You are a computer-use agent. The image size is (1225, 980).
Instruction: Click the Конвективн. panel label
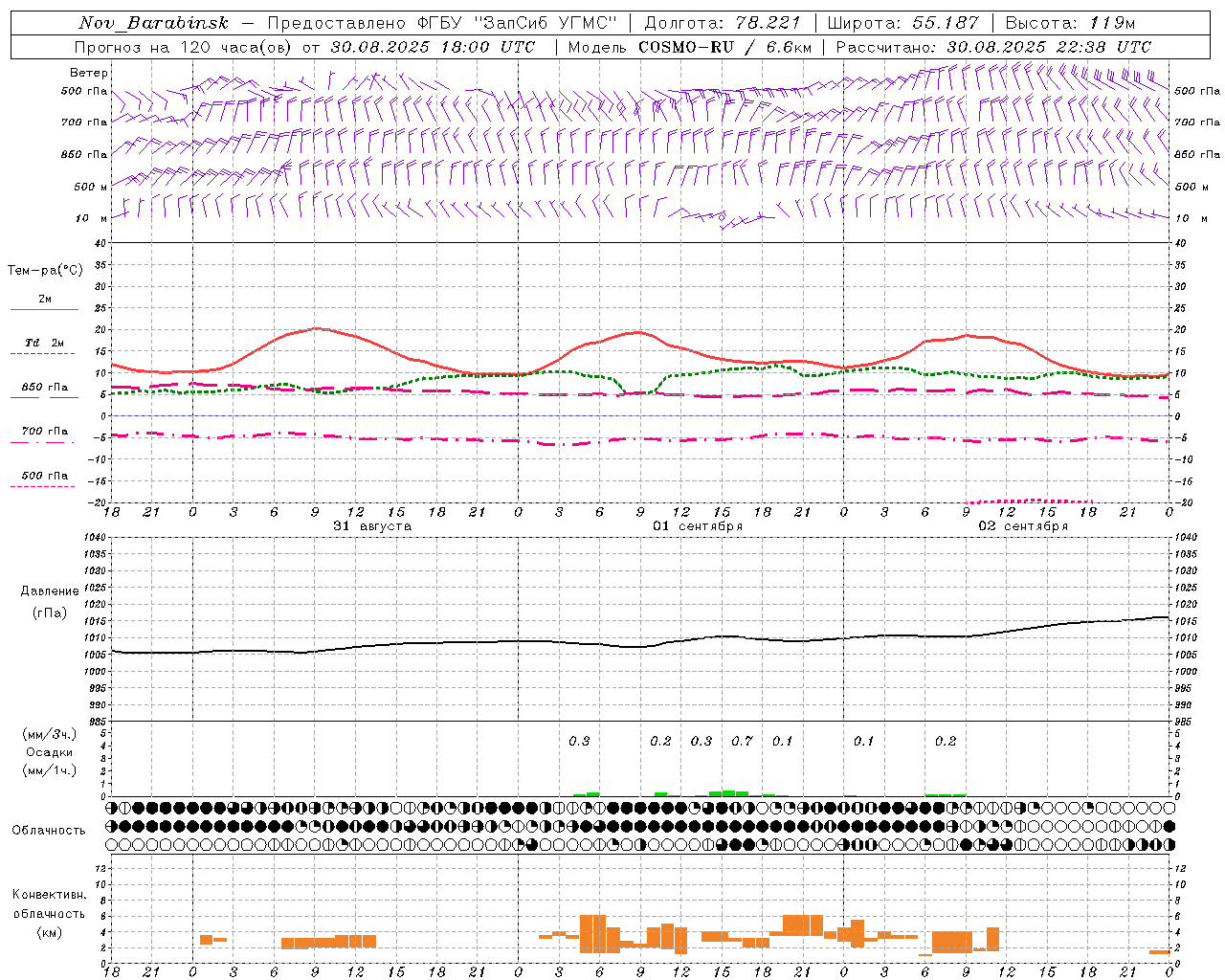point(50,895)
